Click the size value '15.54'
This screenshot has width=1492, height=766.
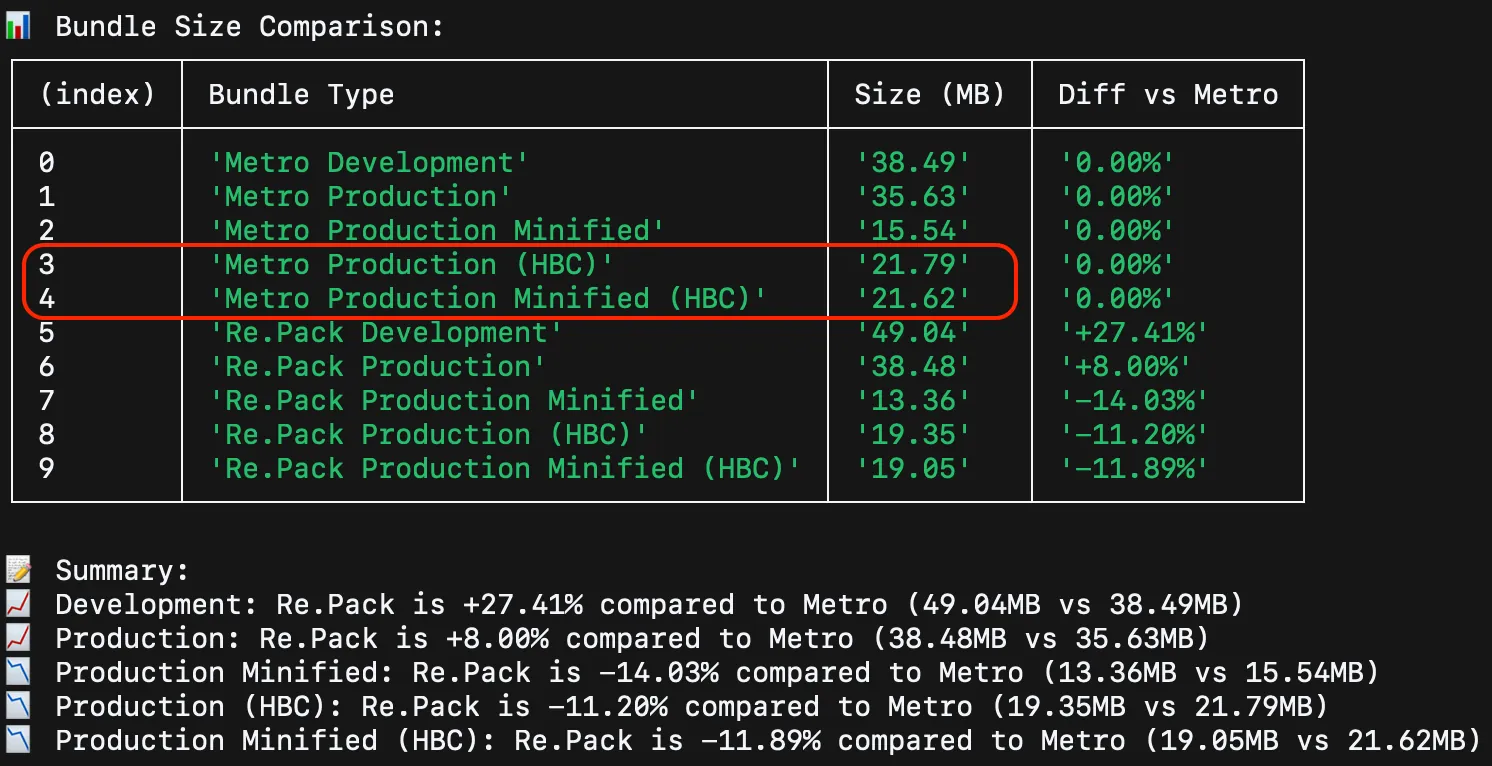(913, 230)
